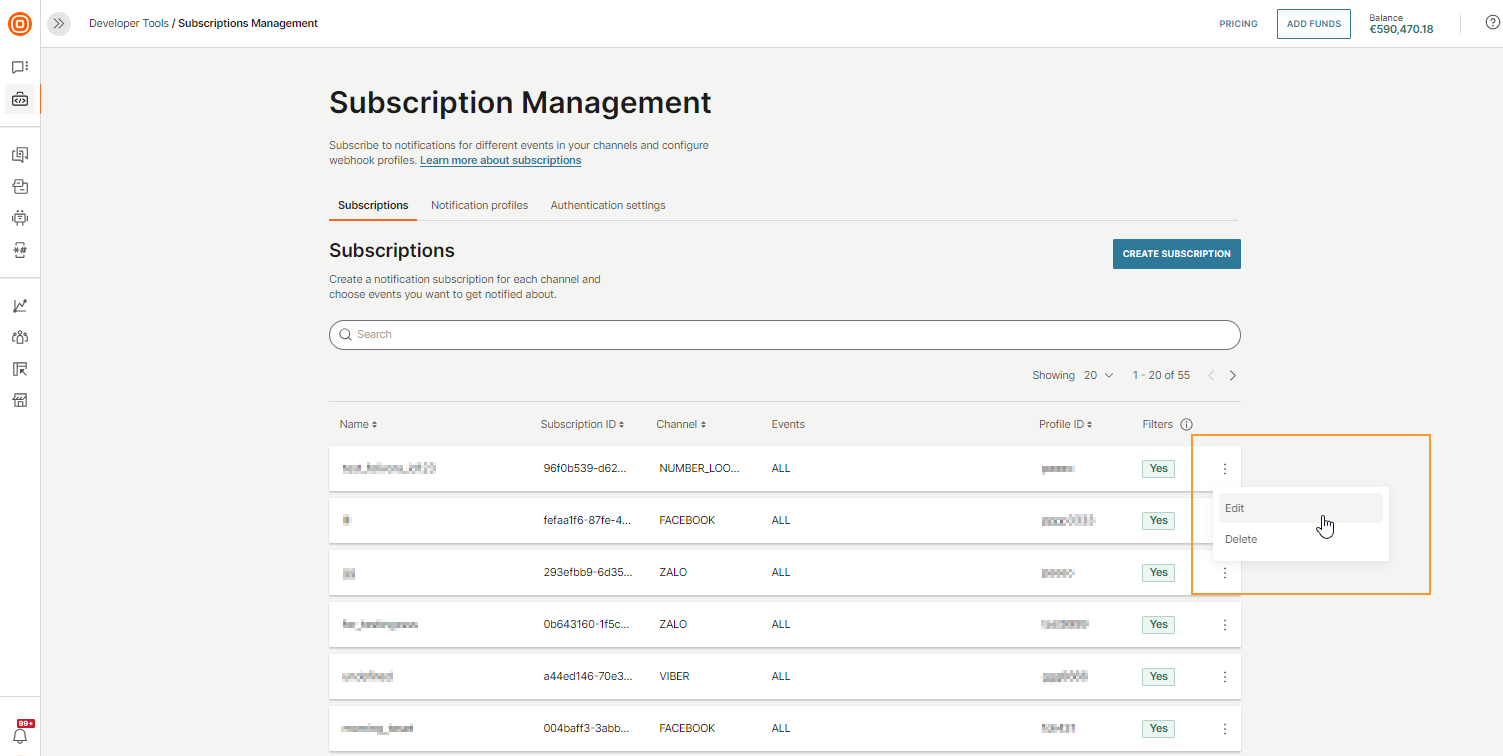The image size is (1503, 756).
Task: Collapse the sidebar using the double-arrow chevron
Action: (59, 23)
